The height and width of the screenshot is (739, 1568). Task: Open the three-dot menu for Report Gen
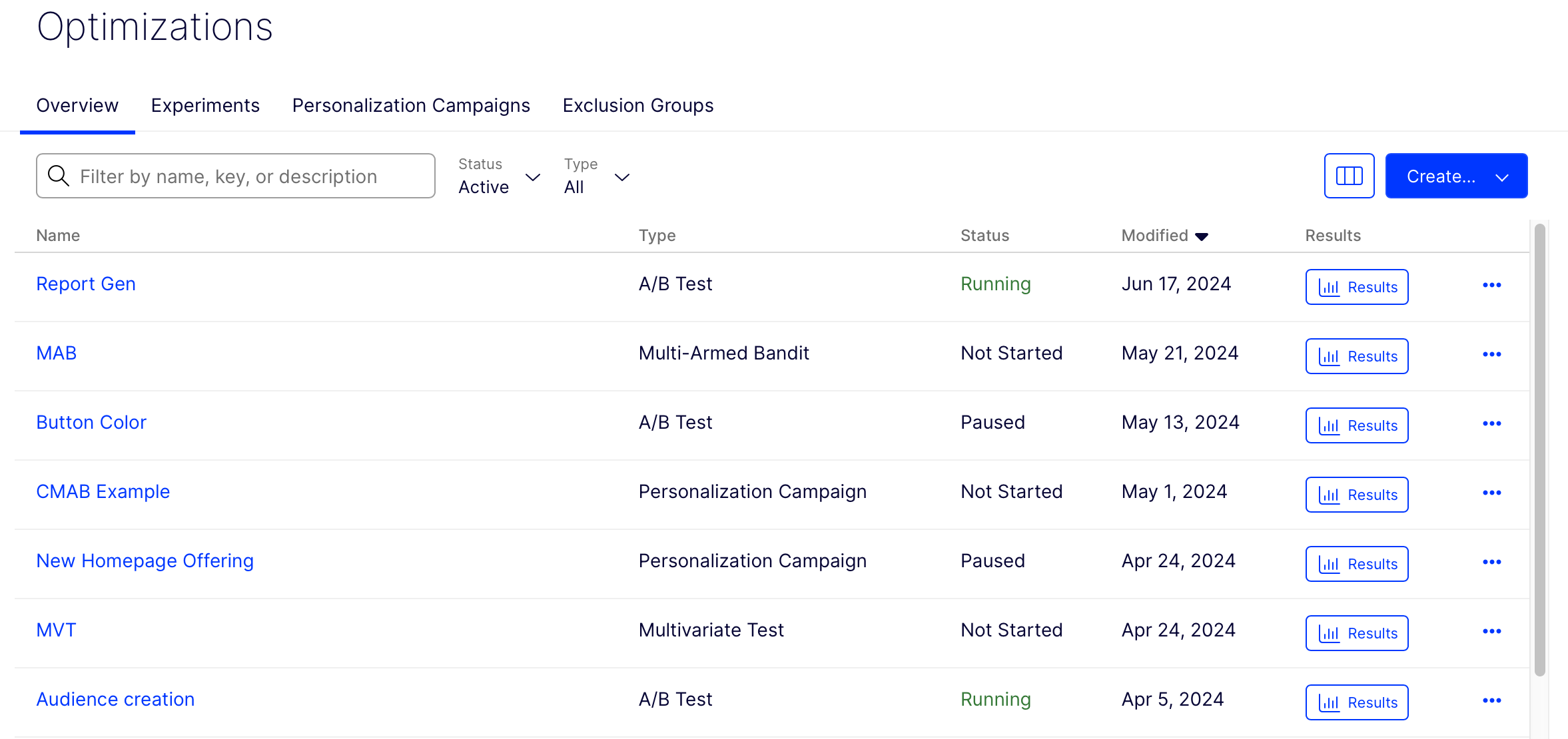click(x=1491, y=286)
